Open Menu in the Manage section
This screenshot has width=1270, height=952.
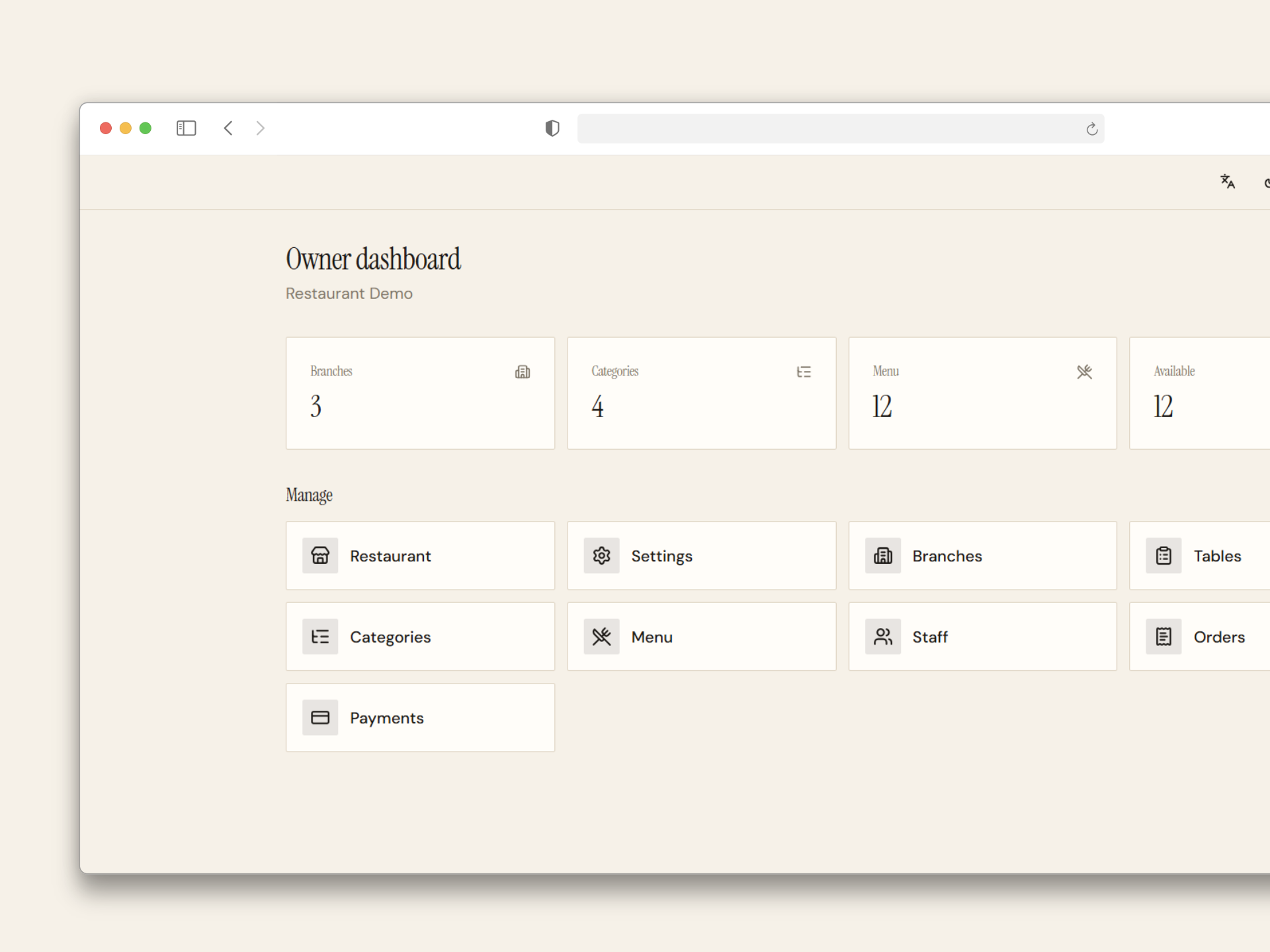tap(701, 637)
